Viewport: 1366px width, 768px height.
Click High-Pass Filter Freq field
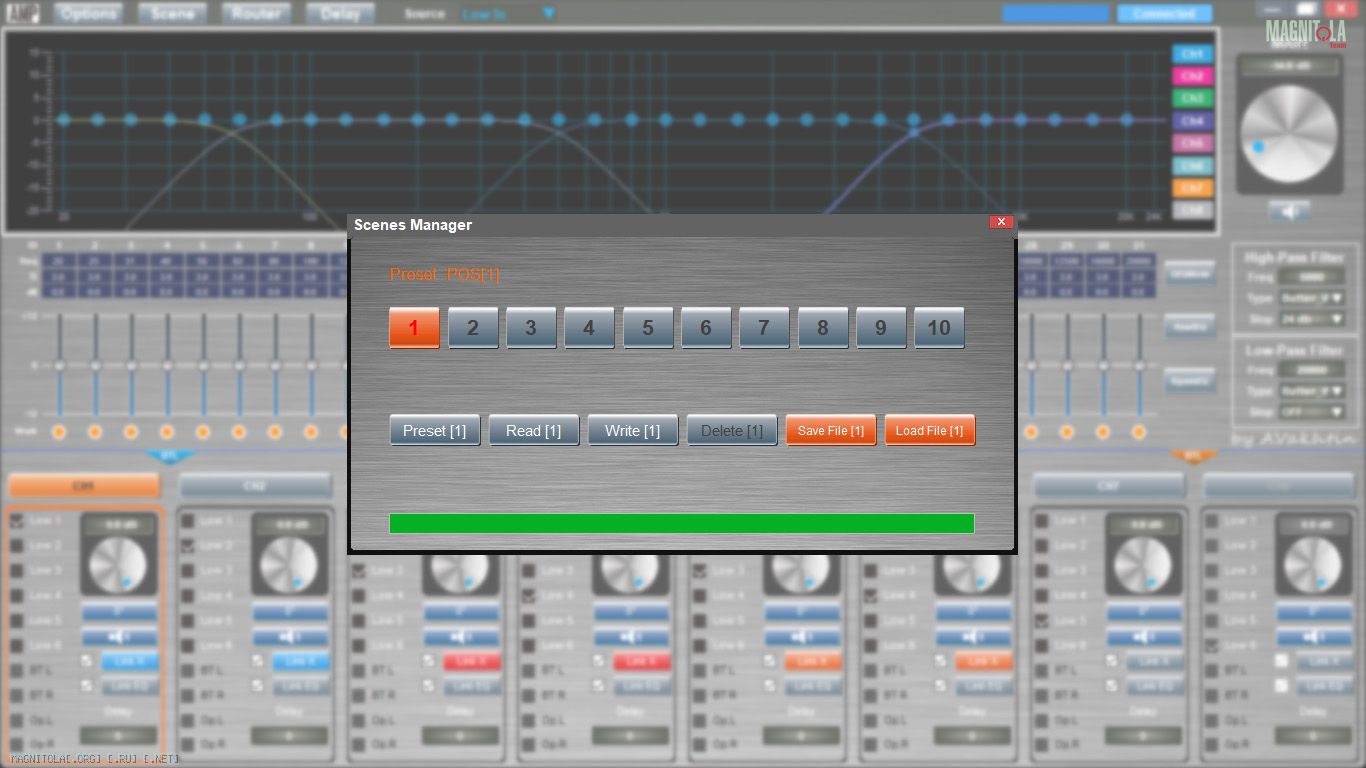(1311, 277)
